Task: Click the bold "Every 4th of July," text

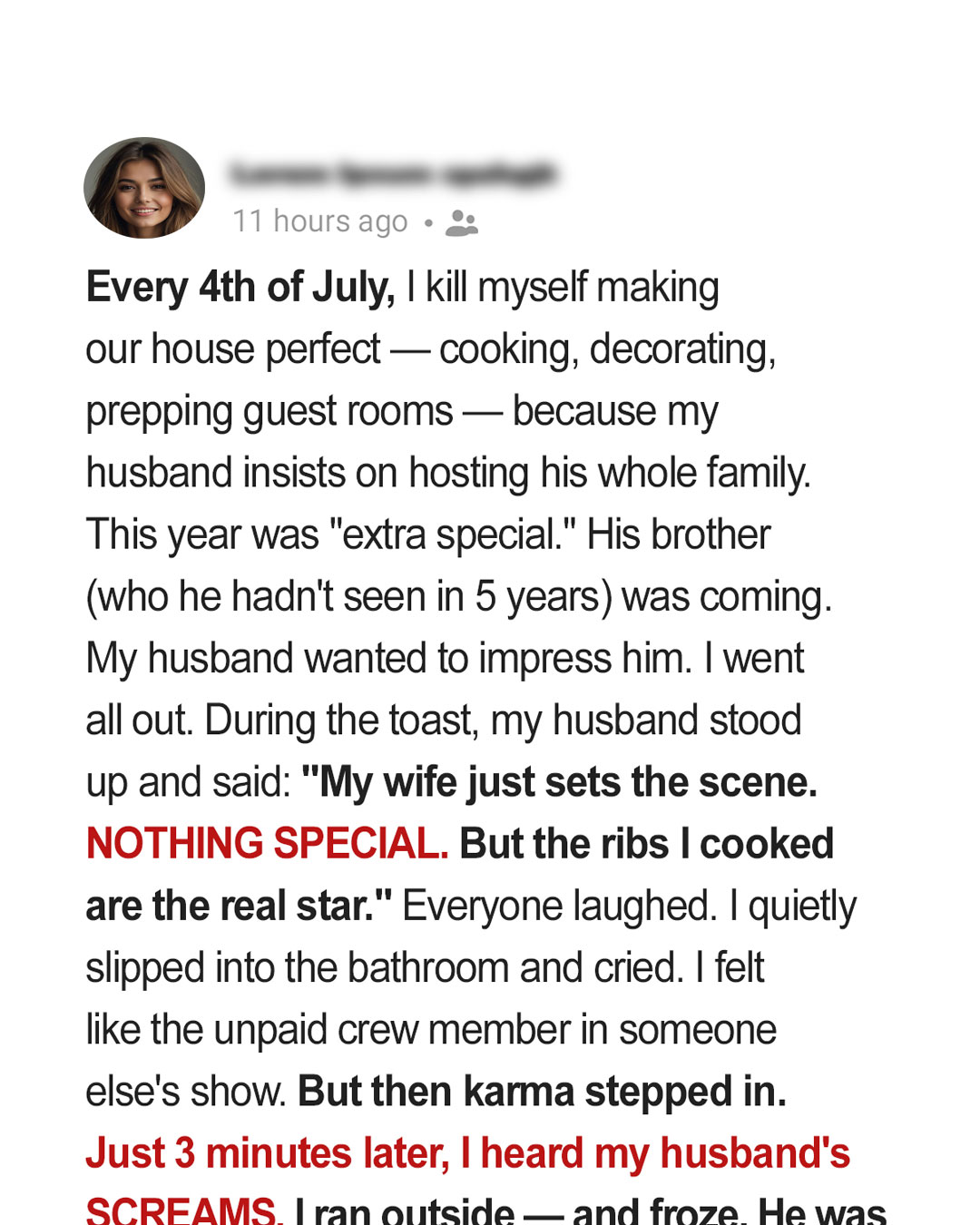Action: pyautogui.click(x=240, y=288)
